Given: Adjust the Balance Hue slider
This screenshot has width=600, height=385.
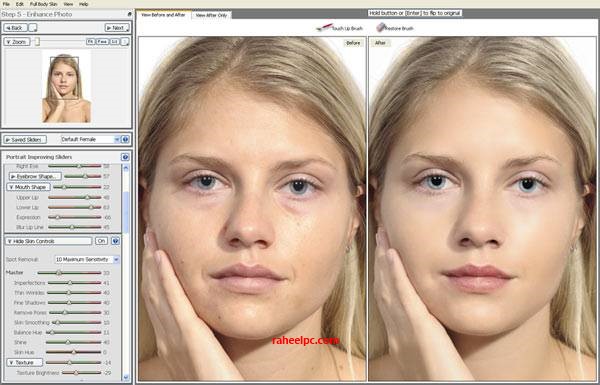Looking at the screenshot, I should point(73,333).
